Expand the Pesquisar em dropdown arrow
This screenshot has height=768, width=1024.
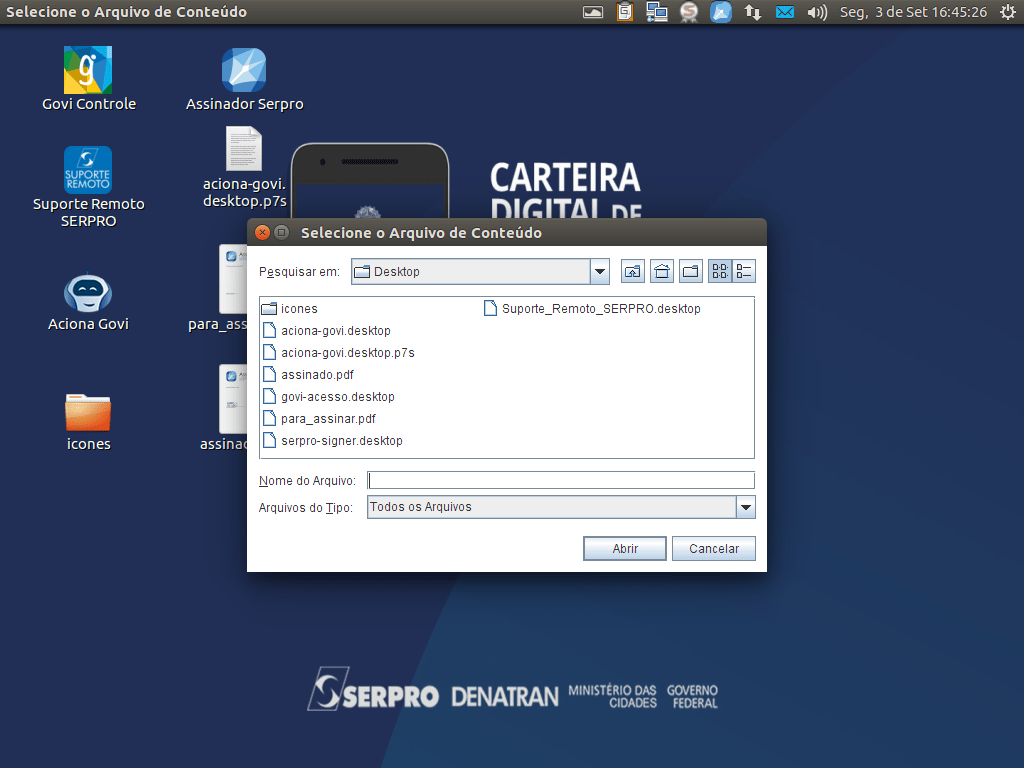coord(600,272)
